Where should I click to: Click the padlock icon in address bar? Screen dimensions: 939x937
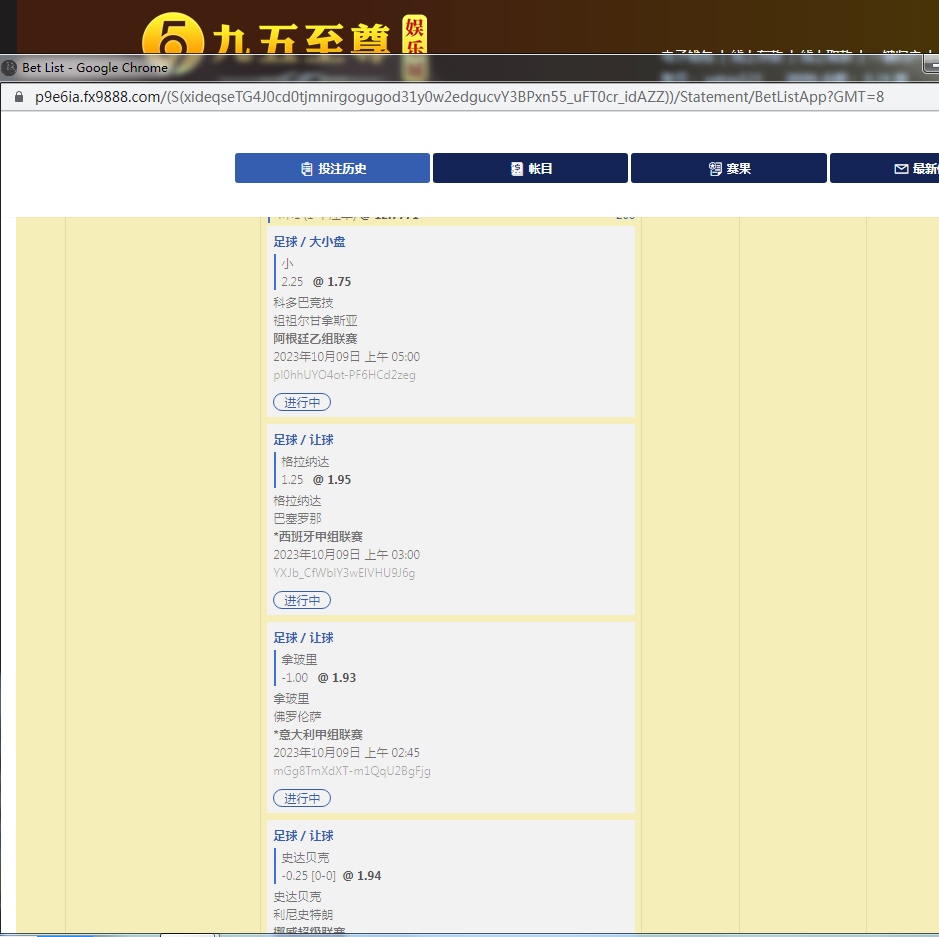click(x=19, y=96)
